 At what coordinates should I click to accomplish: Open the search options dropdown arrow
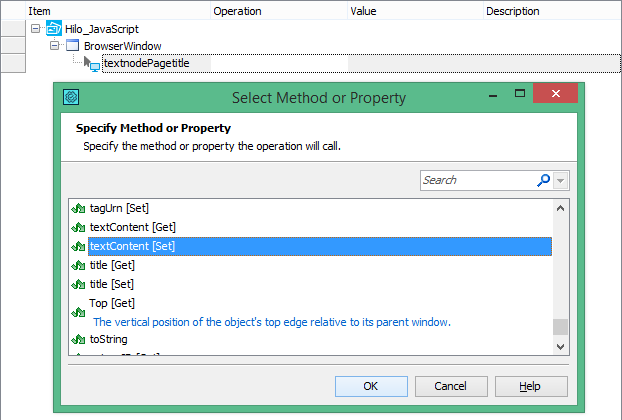coord(560,180)
